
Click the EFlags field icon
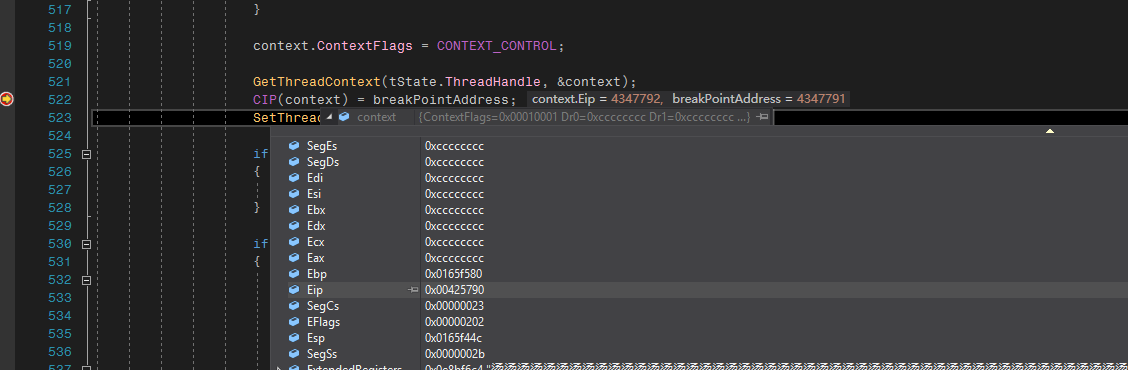tap(294, 322)
